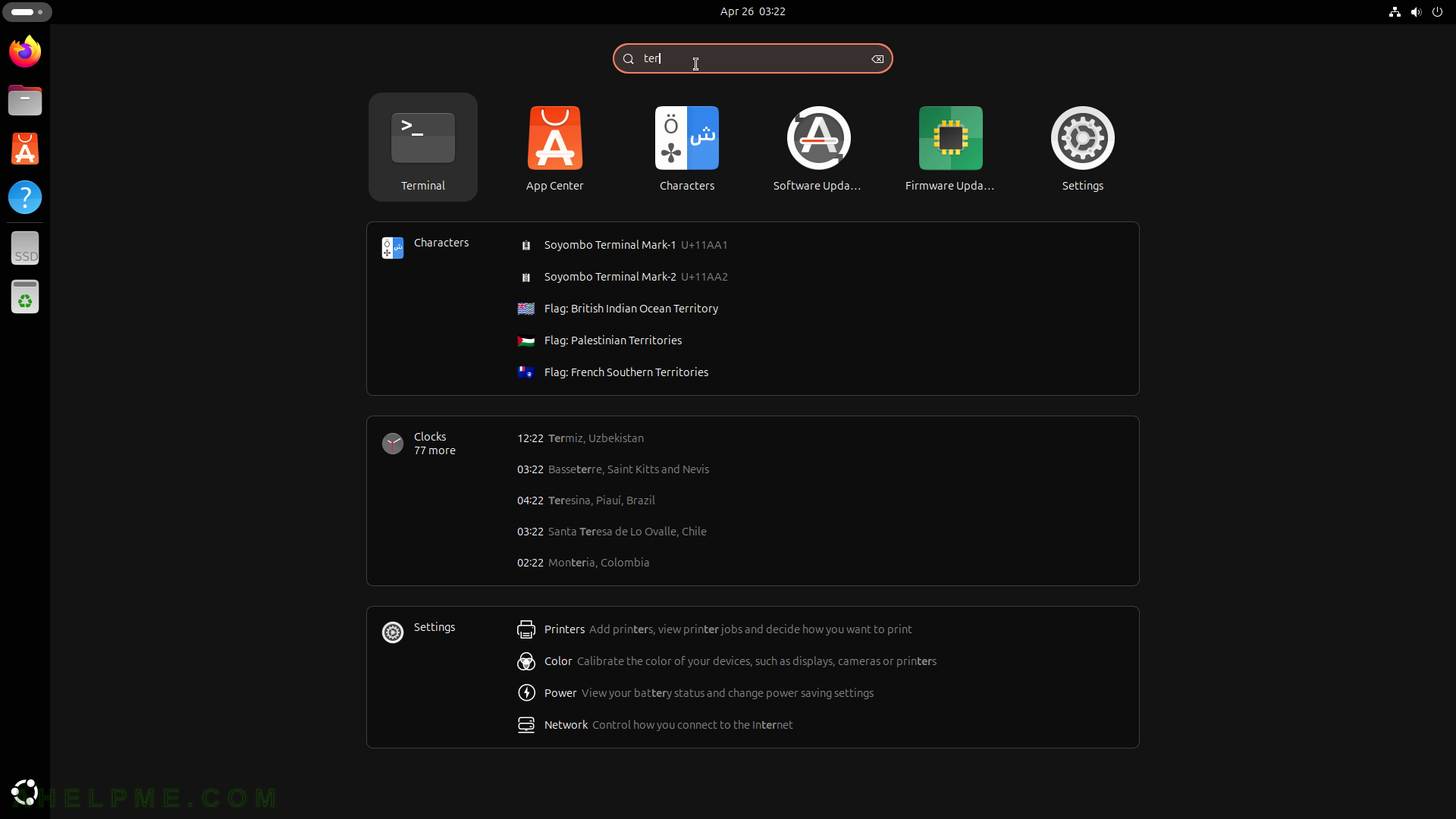The image size is (1456, 819).
Task: Open power menu icon
Action: [x=1437, y=11]
